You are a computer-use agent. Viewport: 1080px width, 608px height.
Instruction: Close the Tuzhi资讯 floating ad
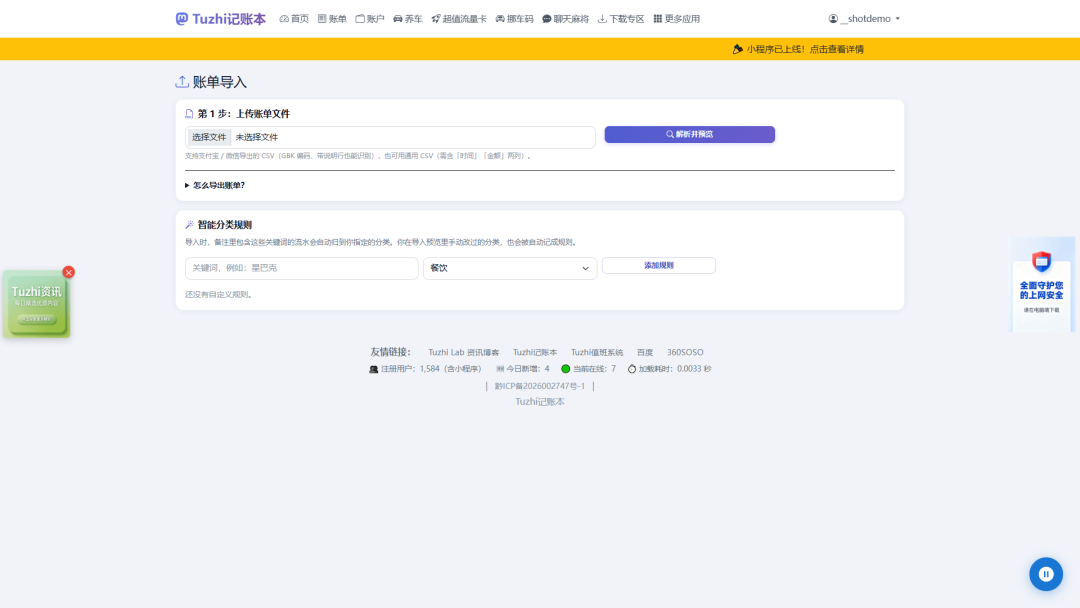[x=68, y=273]
